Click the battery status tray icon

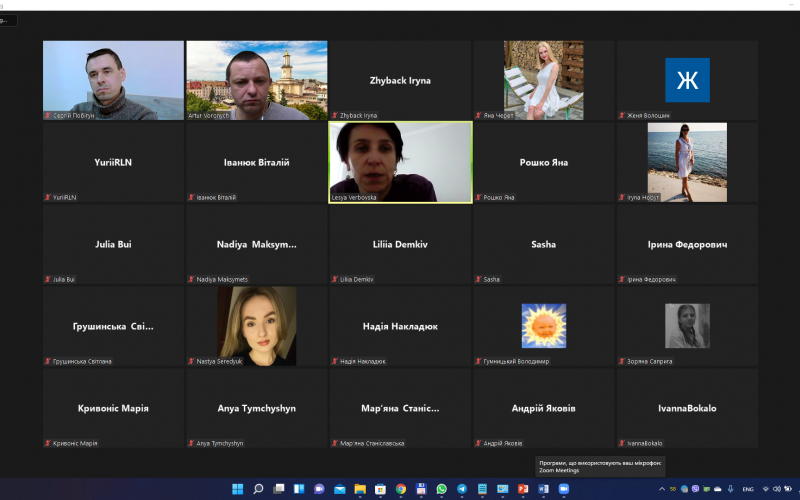(788, 489)
